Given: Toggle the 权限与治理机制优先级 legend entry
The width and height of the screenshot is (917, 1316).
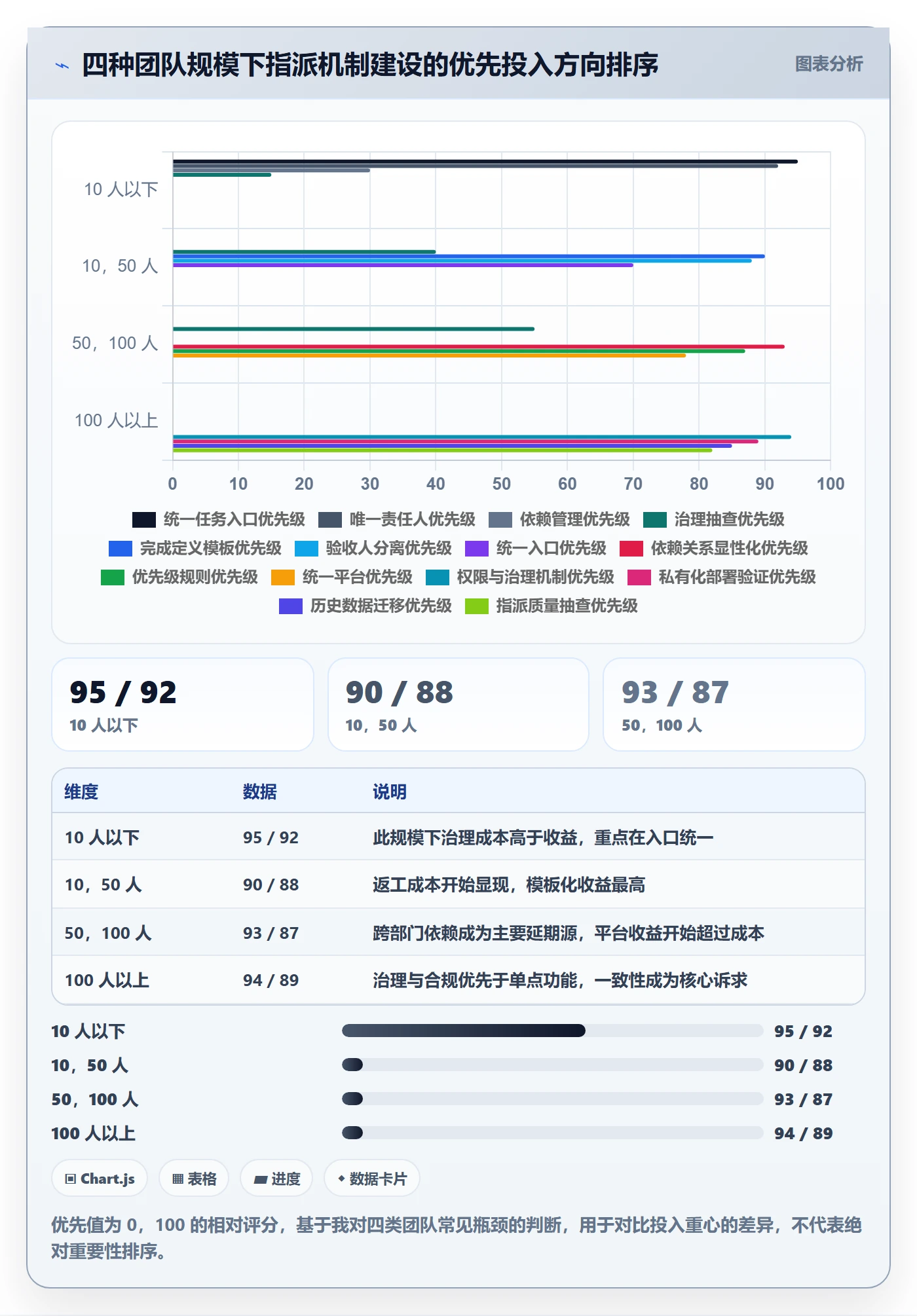Looking at the screenshot, I should (x=520, y=577).
